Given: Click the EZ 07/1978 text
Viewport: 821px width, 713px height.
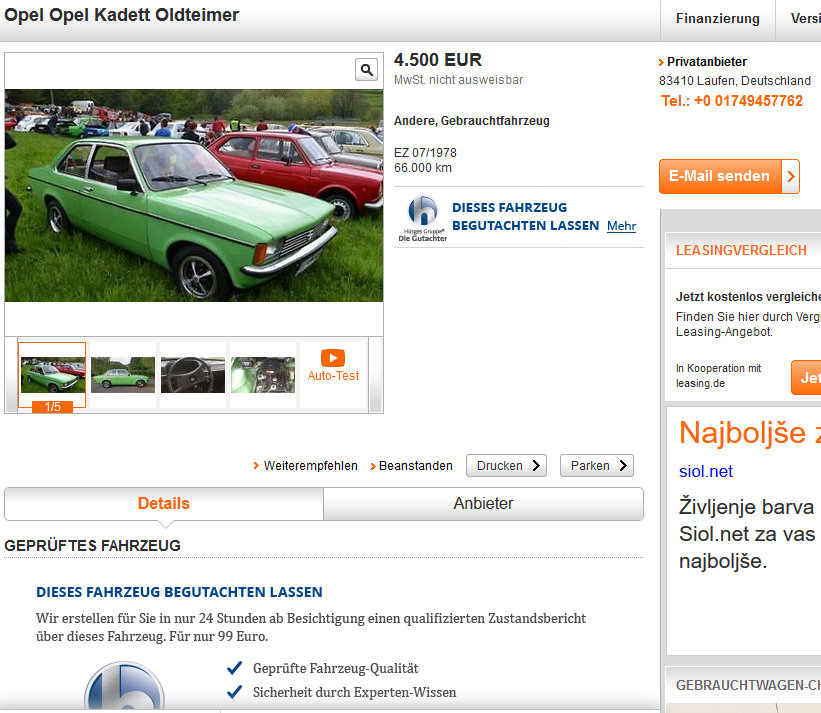Looking at the screenshot, I should point(425,153).
